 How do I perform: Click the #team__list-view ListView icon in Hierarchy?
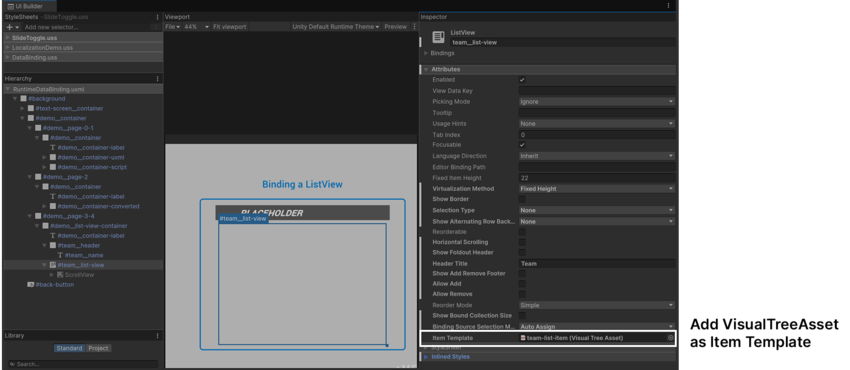[53, 265]
